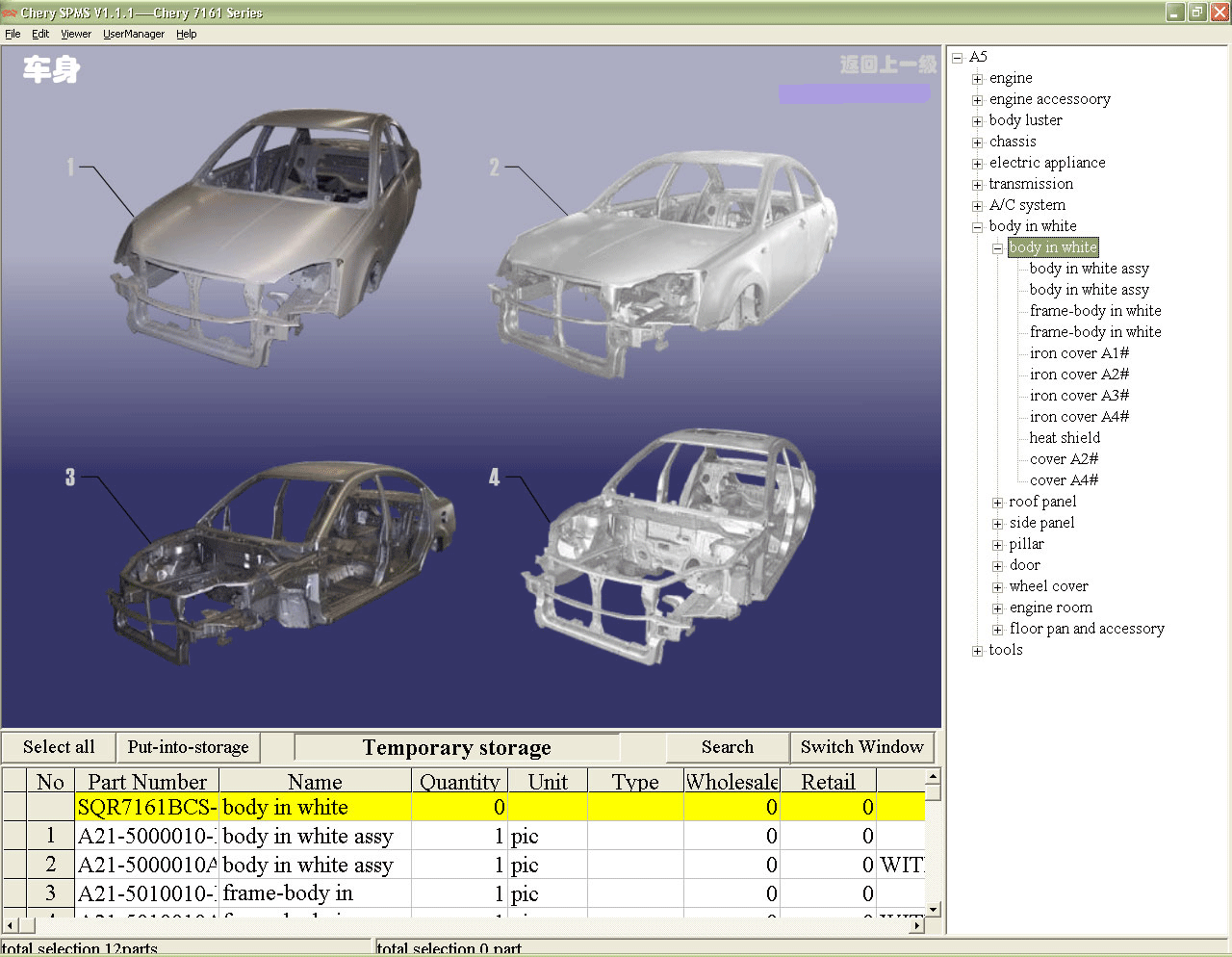Click the lavender bar under the return link
This screenshot has height=957, width=1232.
pos(855,93)
